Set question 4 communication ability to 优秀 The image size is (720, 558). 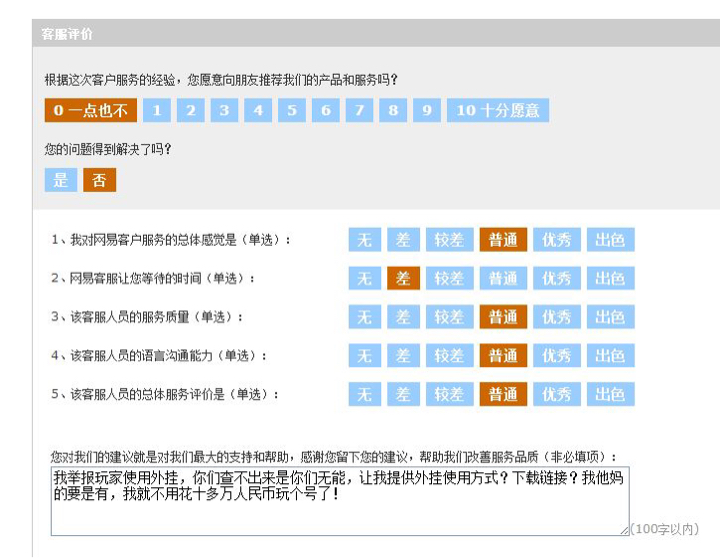(x=557, y=356)
